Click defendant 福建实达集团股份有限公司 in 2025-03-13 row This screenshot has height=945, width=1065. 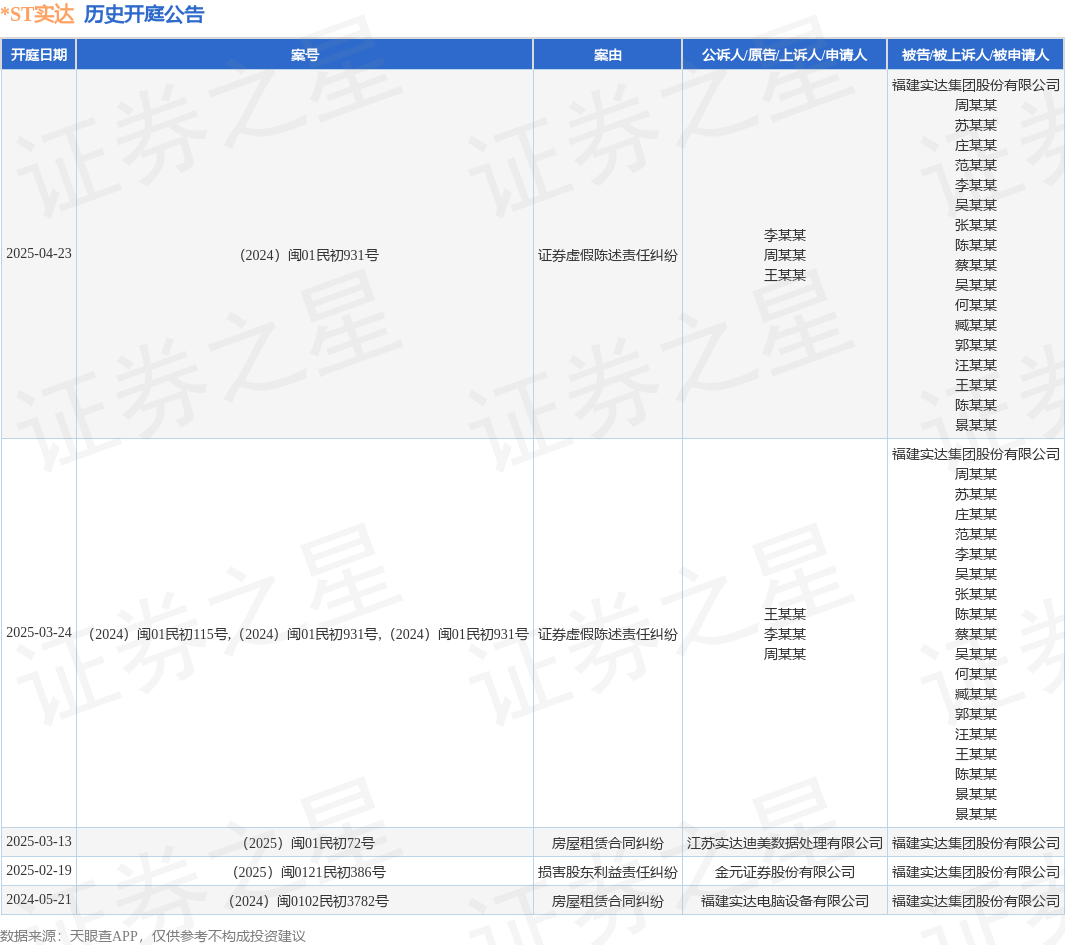(x=975, y=844)
